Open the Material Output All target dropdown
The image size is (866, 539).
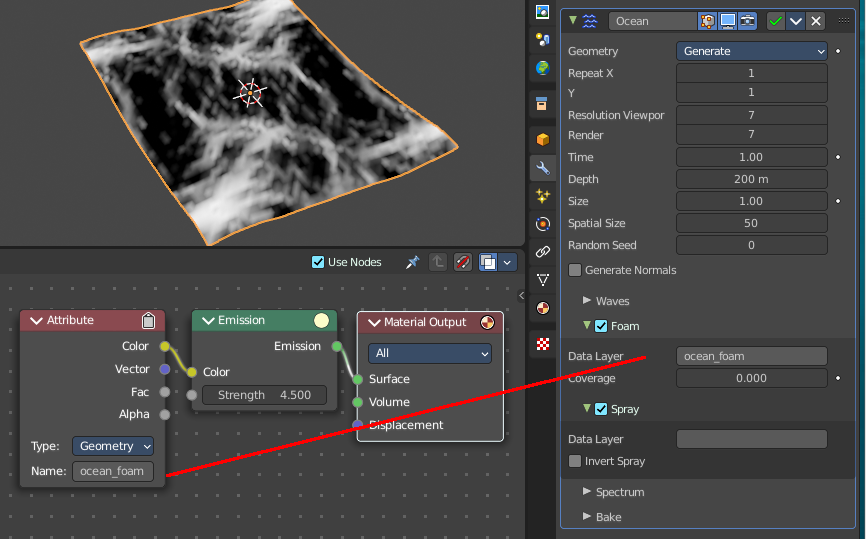430,353
